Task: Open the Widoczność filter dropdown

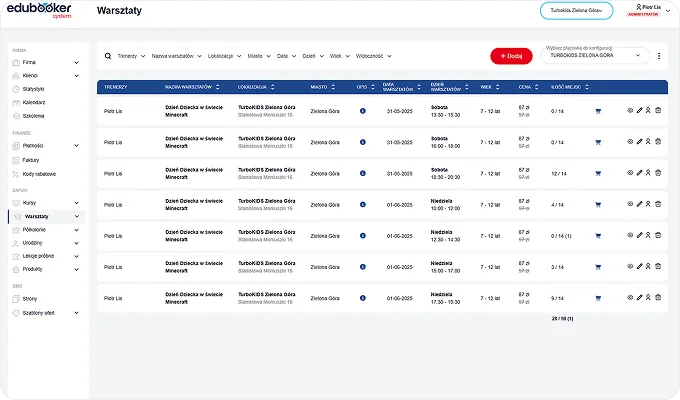Action: (373, 56)
